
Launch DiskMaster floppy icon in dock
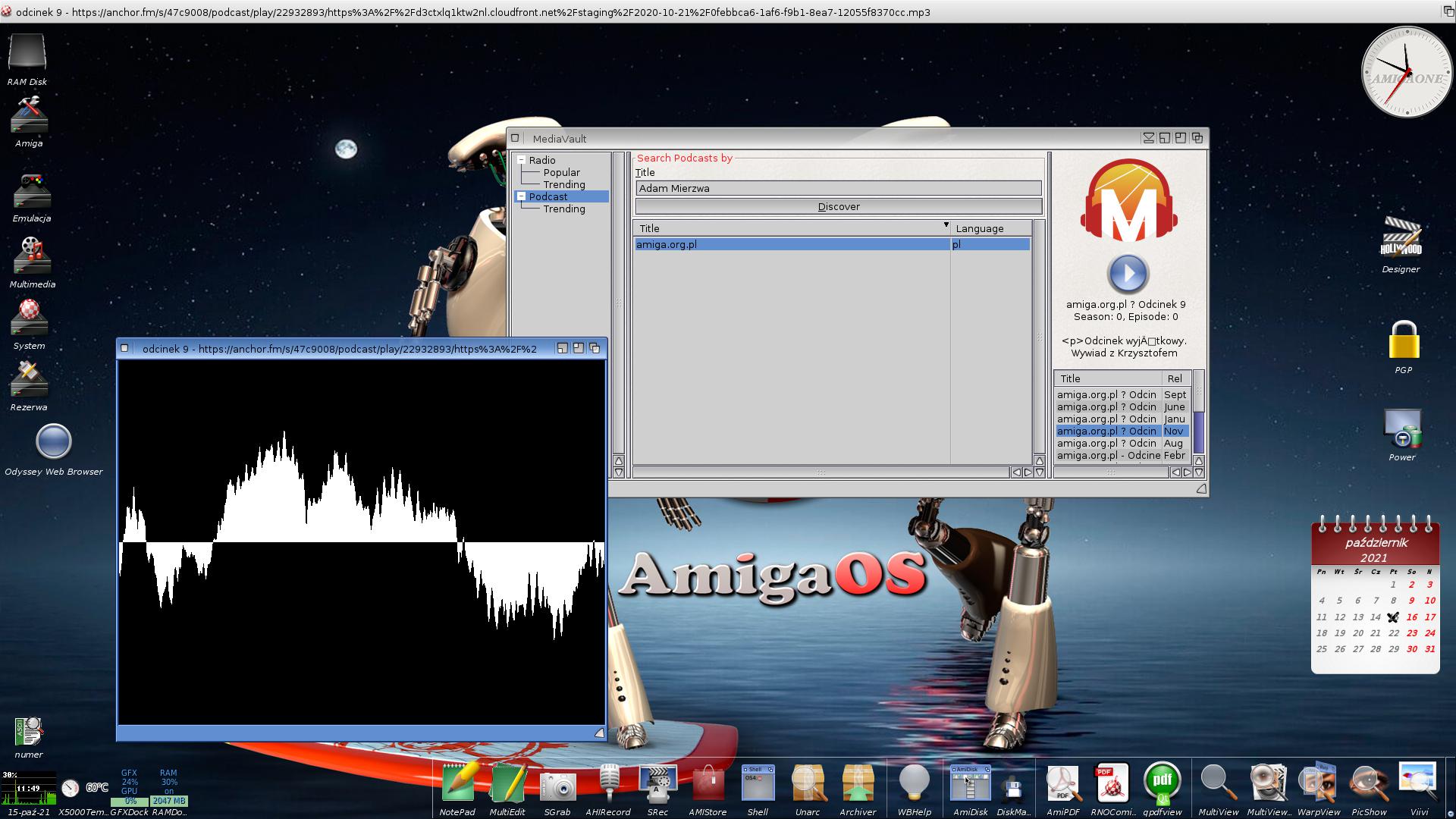(x=1013, y=789)
